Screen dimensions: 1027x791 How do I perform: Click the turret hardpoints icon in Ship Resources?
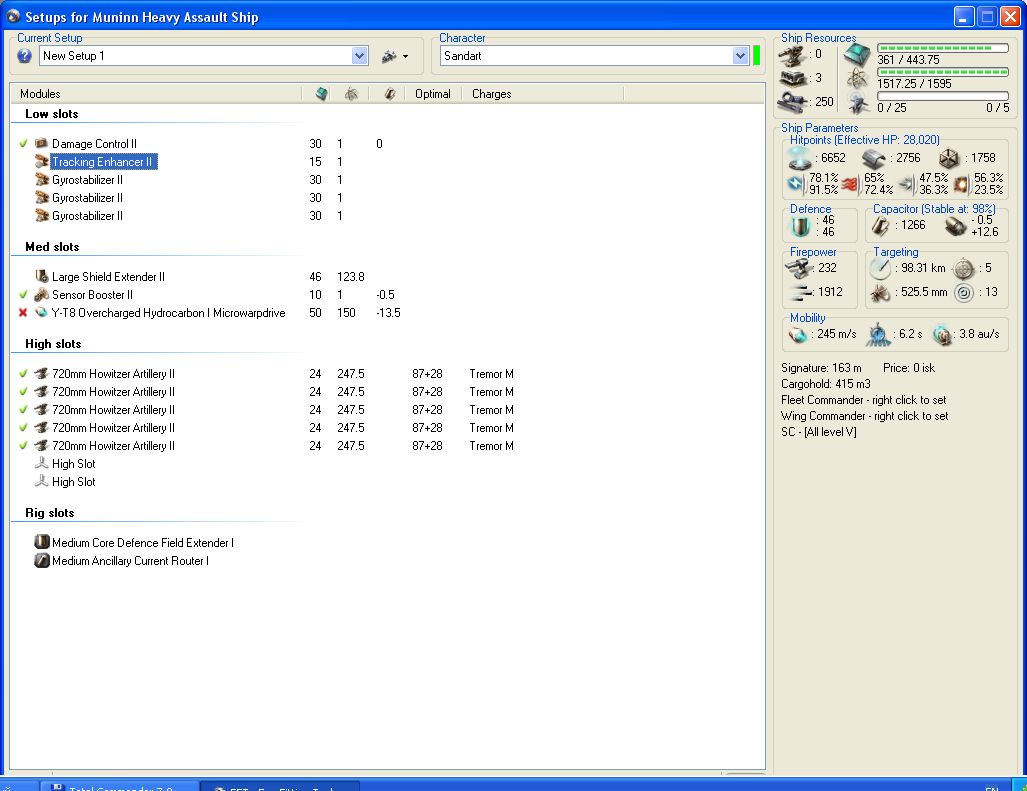[793, 56]
